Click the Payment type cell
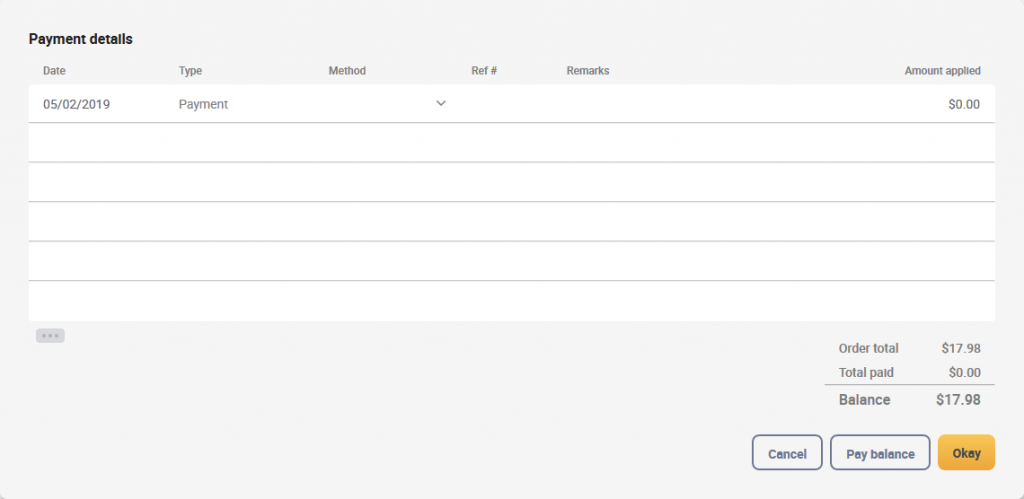The image size is (1024, 499). 203,104
